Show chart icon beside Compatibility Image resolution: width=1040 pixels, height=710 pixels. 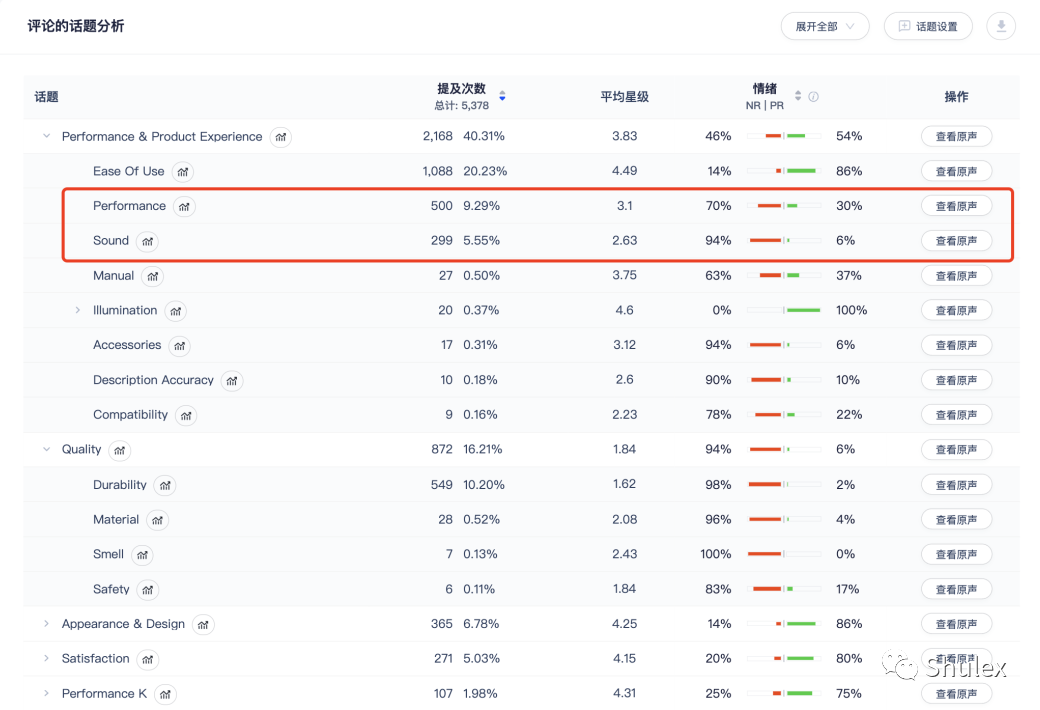pos(186,415)
